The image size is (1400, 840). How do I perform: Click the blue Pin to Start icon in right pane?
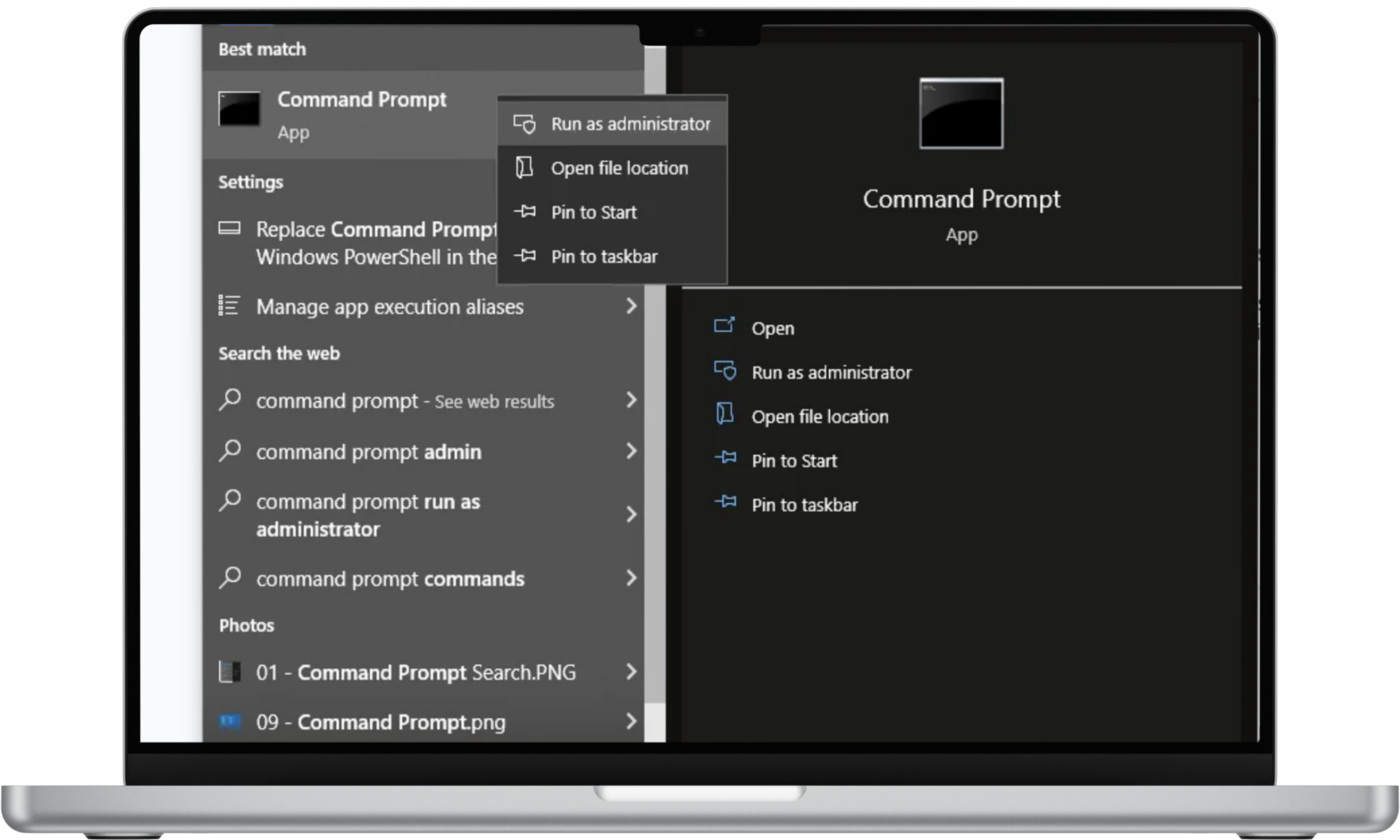725,457
